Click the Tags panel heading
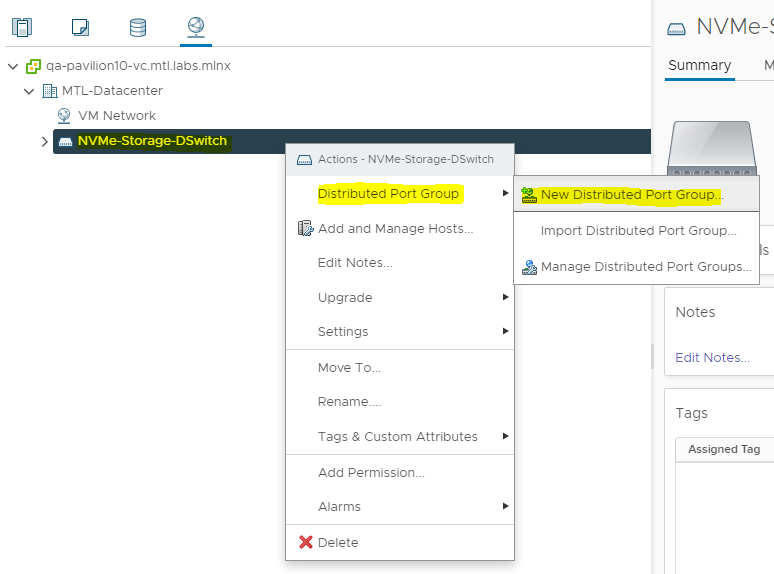 691,413
